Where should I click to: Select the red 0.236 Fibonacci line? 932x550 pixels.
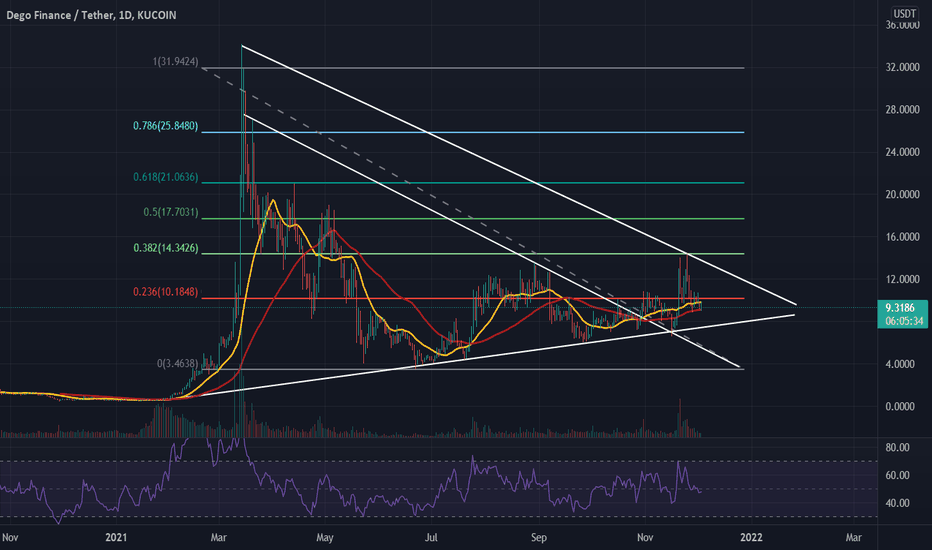pos(473,298)
